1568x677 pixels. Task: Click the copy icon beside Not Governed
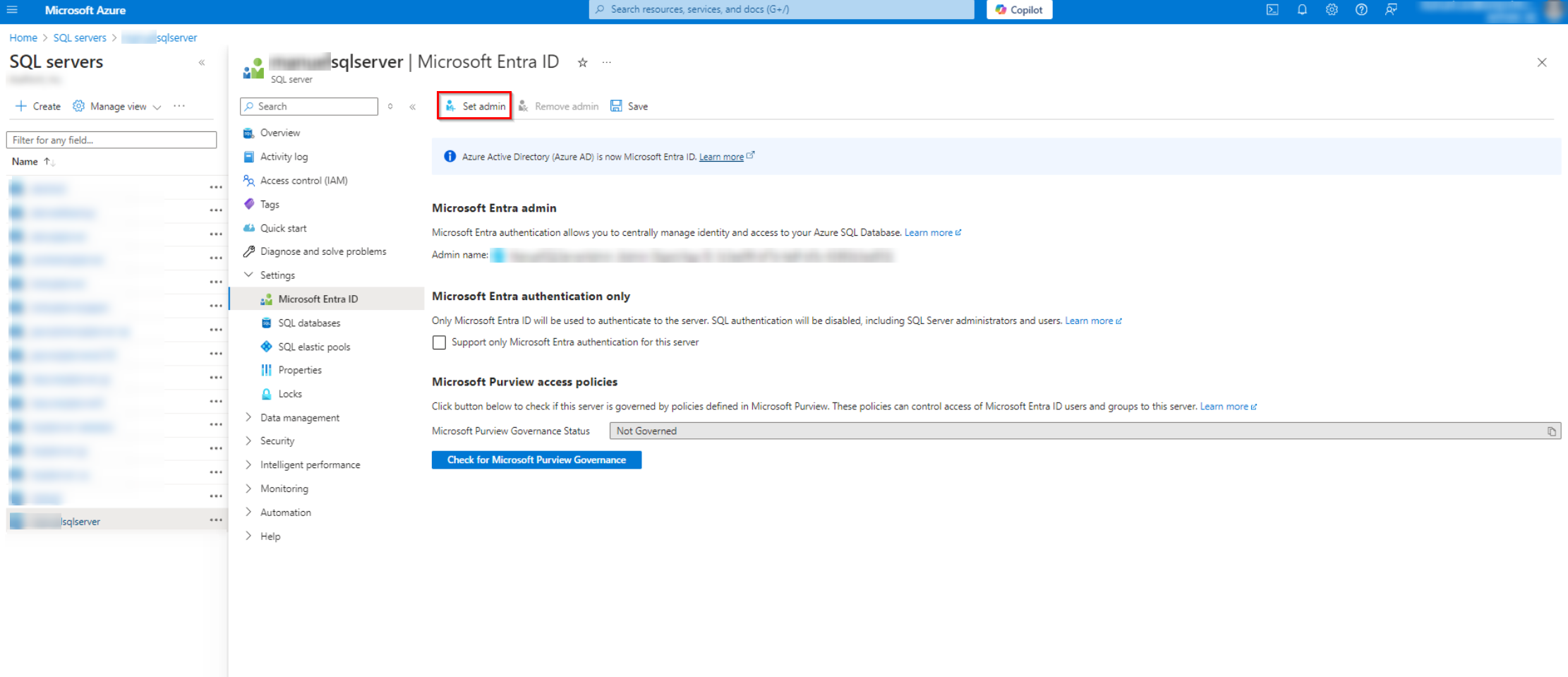[x=1551, y=431]
